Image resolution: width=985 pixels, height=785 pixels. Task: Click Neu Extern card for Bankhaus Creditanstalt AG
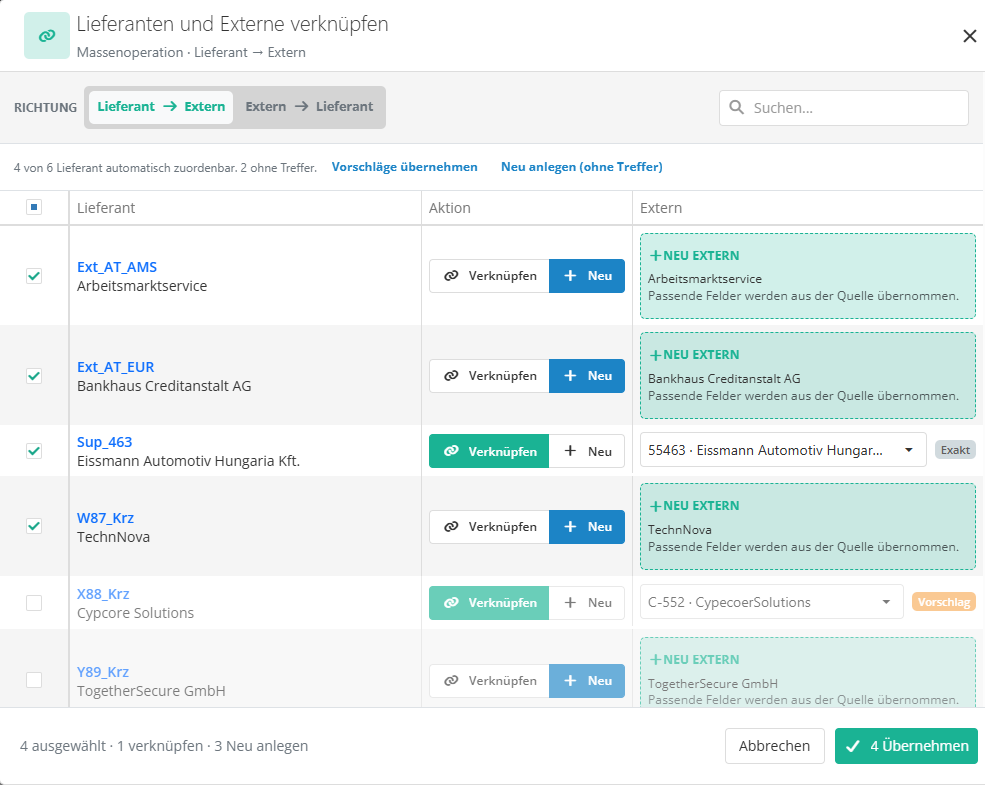808,376
